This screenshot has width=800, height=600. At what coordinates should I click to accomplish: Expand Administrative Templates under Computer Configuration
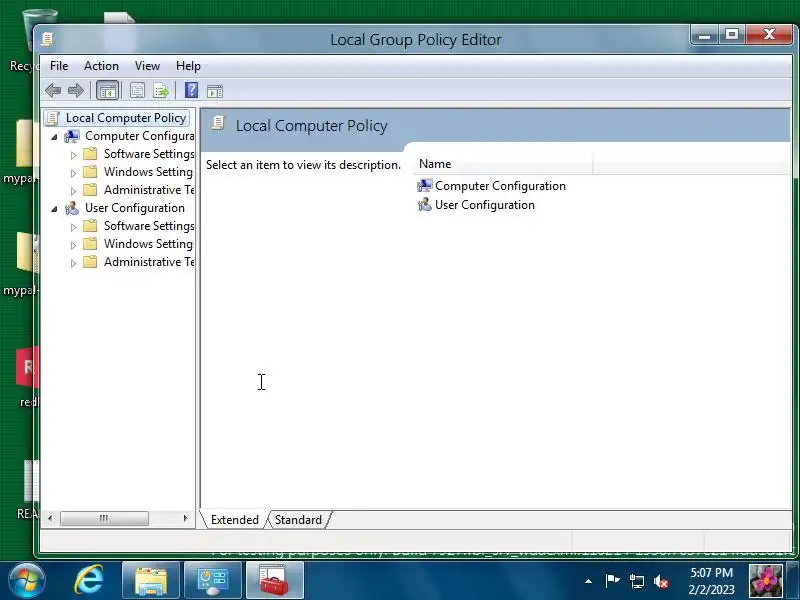73,191
